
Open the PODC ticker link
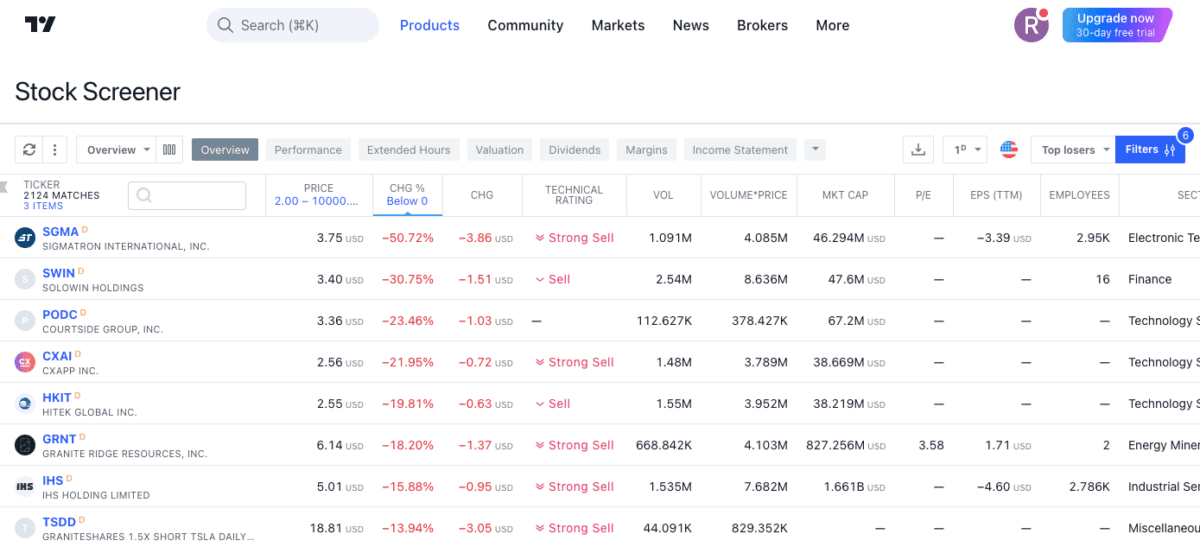[60, 315]
